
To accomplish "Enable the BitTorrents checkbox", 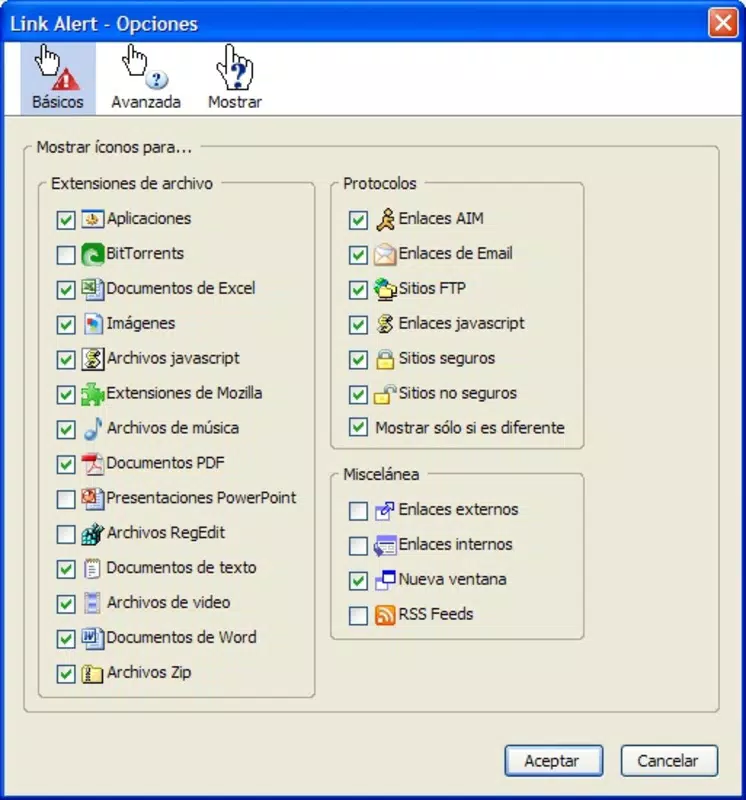I will [66, 255].
